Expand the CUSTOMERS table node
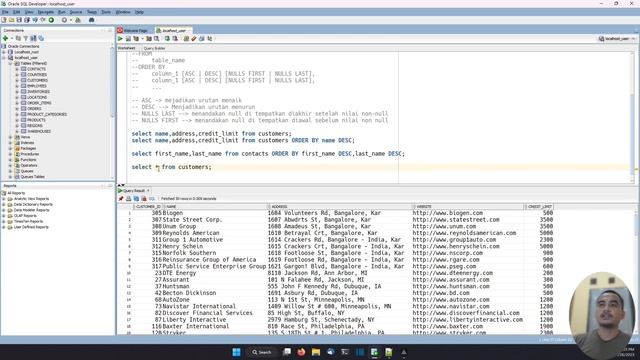 coord(17,80)
